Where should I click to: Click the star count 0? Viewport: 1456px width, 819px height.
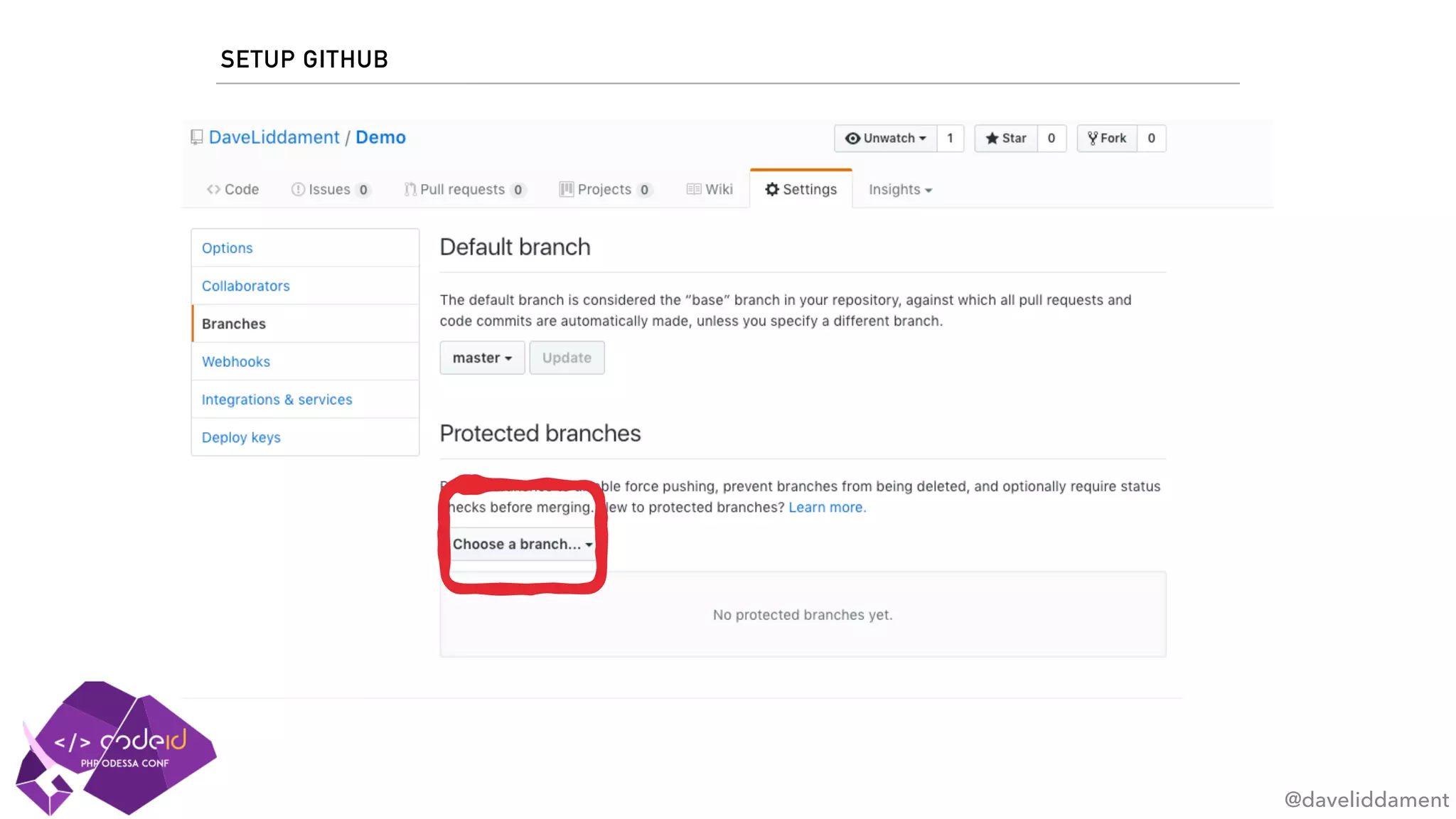pyautogui.click(x=1051, y=138)
